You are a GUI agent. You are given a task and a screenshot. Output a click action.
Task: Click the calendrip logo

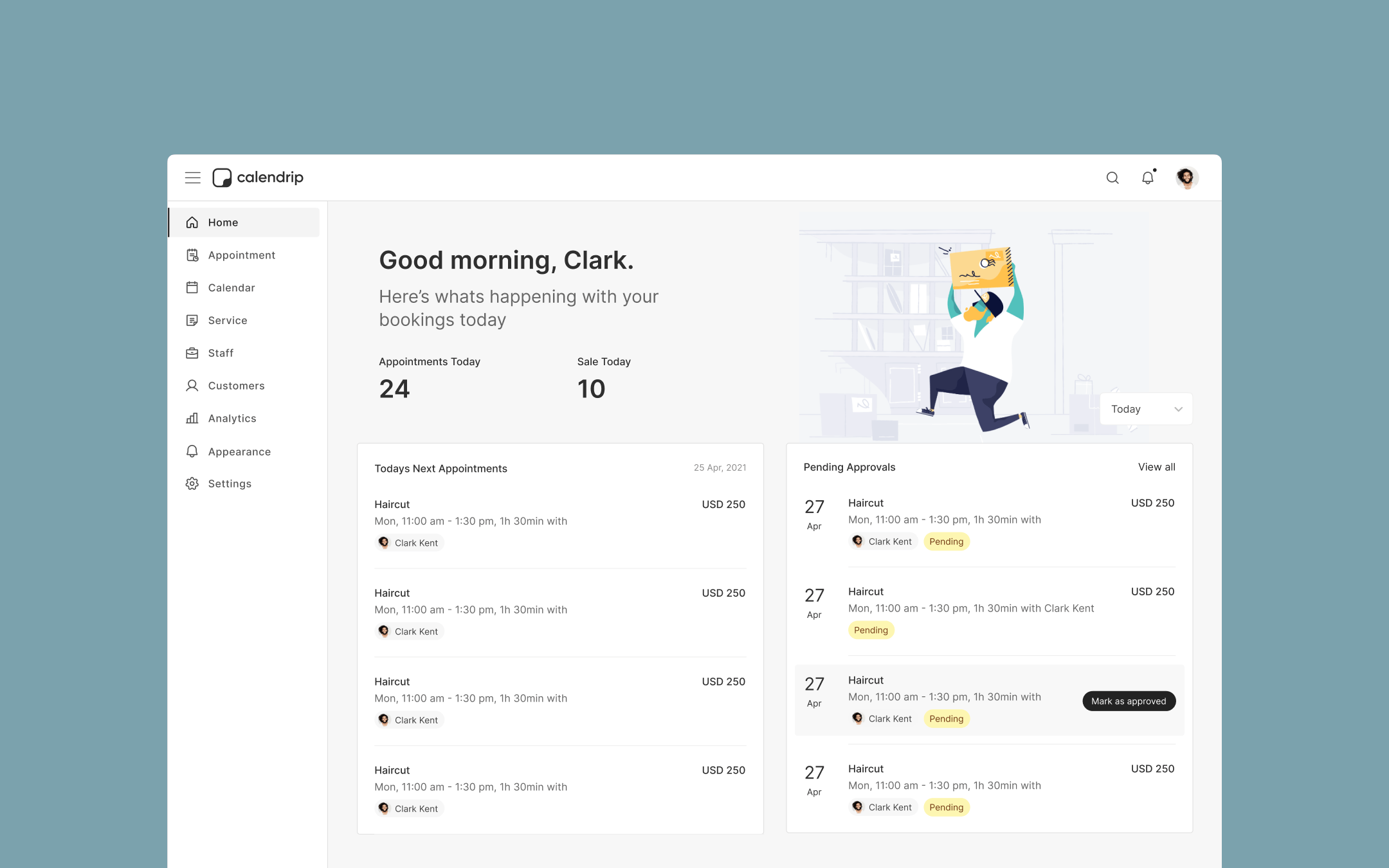pos(258,177)
